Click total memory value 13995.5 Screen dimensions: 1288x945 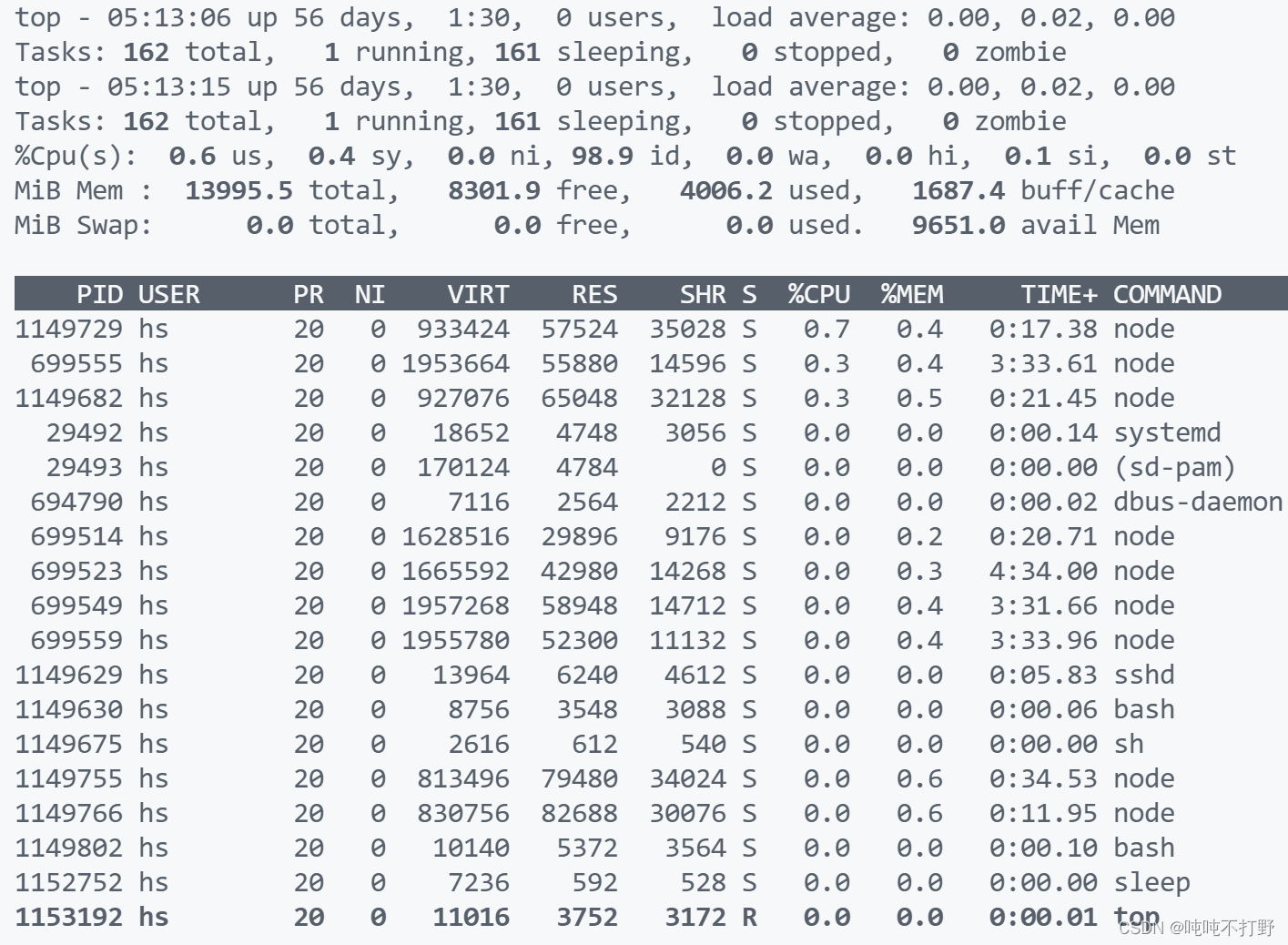[238, 190]
